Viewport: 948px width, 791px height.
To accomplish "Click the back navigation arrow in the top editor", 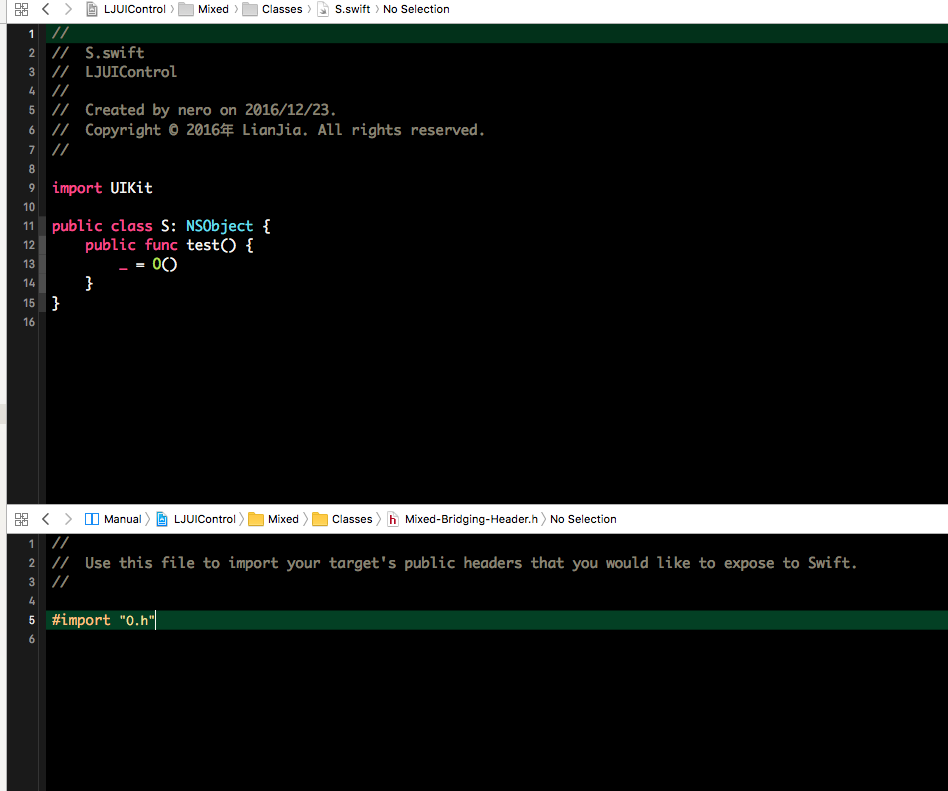I will click(44, 9).
